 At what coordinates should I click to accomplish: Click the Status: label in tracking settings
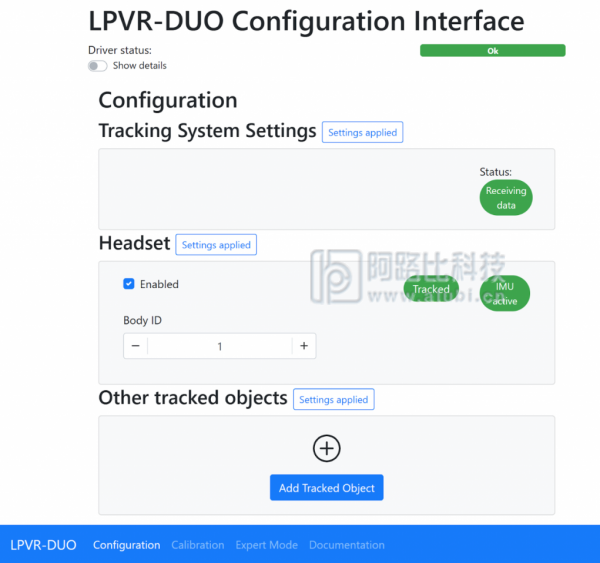click(496, 172)
